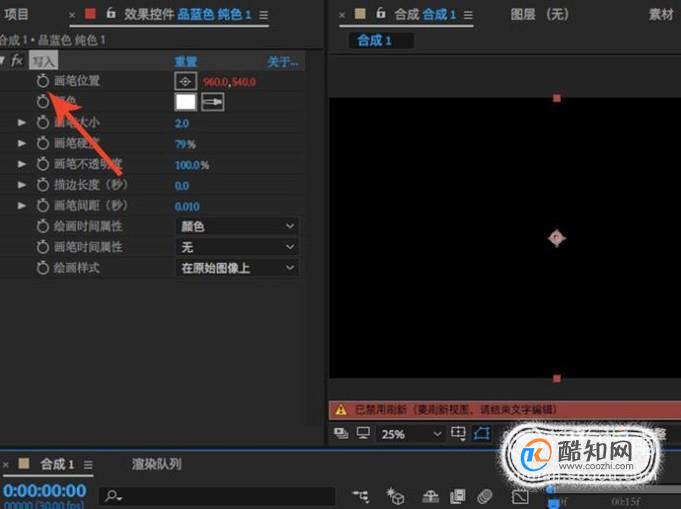
Task: Click the 画笔位置 crosshair point picker
Action: point(185,81)
